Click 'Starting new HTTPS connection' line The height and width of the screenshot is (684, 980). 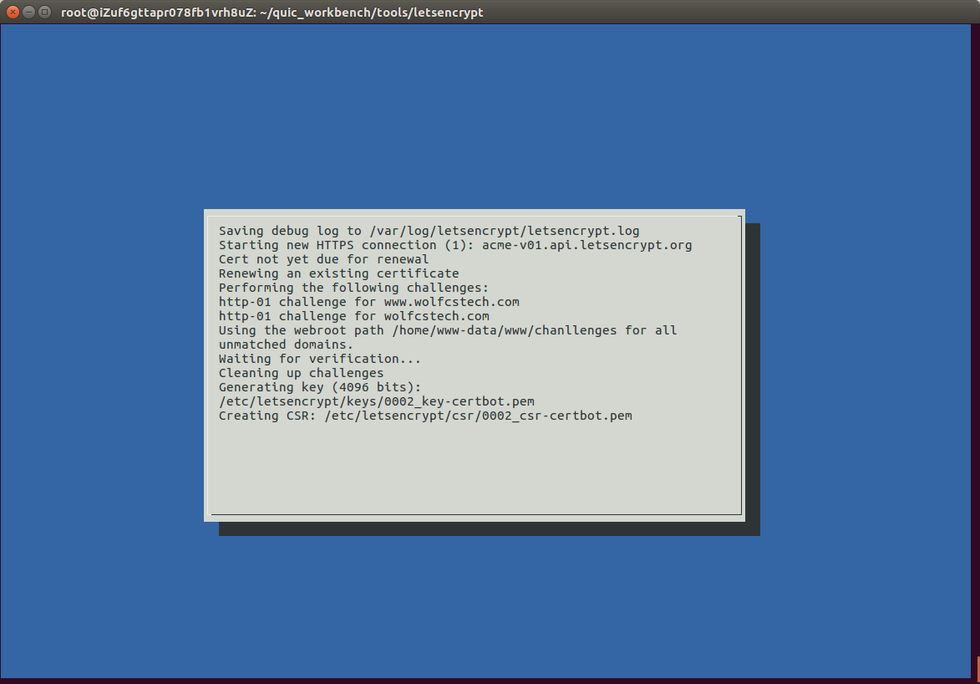(455, 245)
